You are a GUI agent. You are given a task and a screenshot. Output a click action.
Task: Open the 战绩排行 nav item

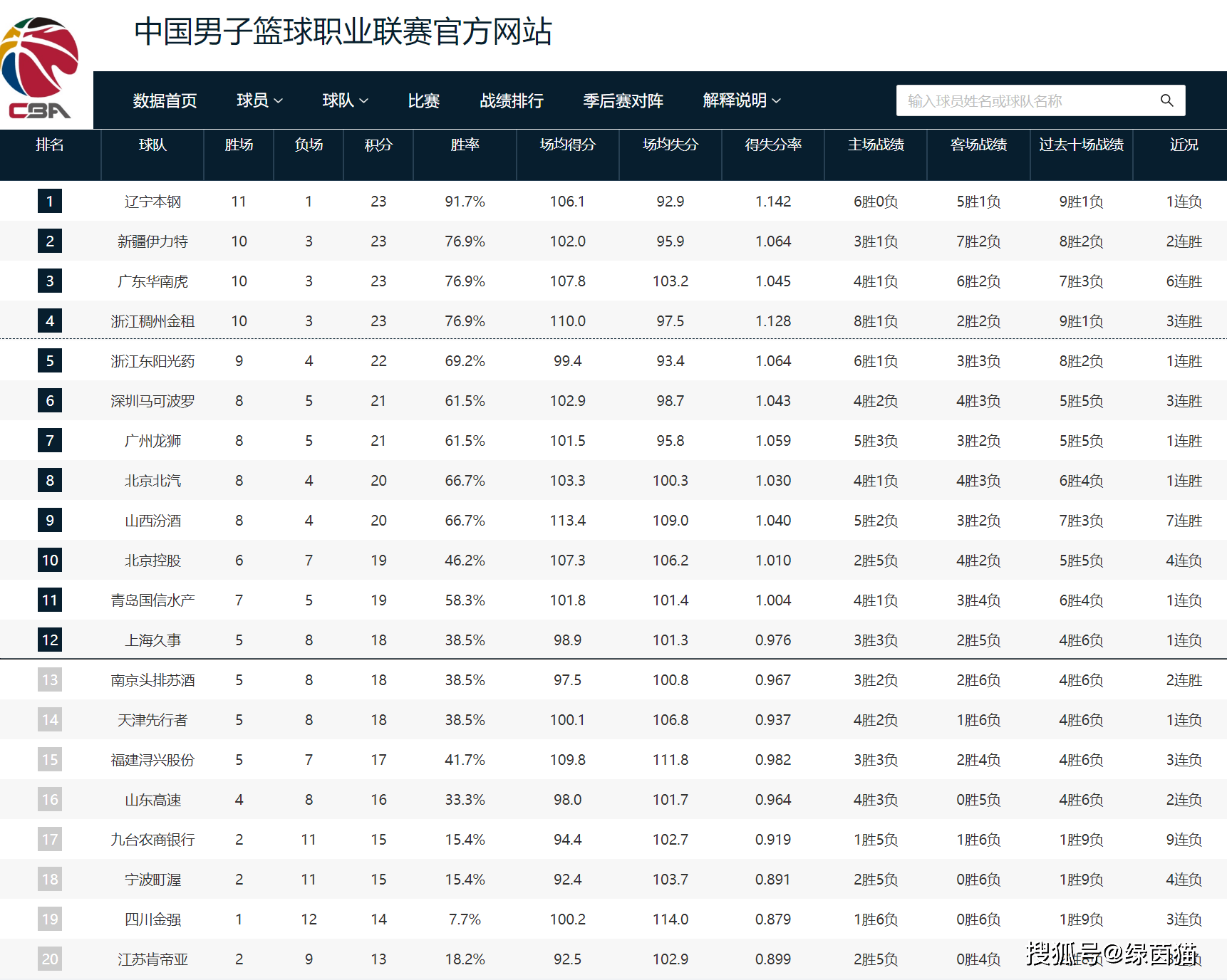click(512, 100)
